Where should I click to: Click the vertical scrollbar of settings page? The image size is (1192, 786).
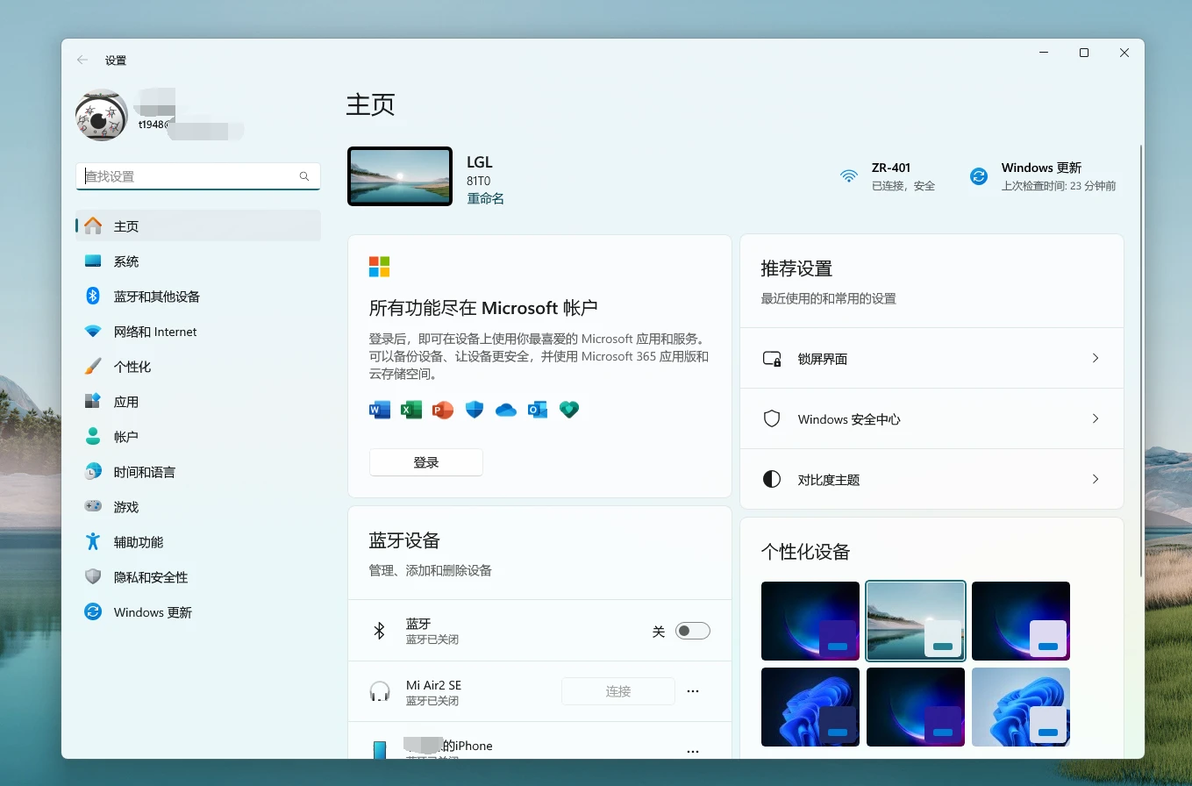click(x=1140, y=360)
